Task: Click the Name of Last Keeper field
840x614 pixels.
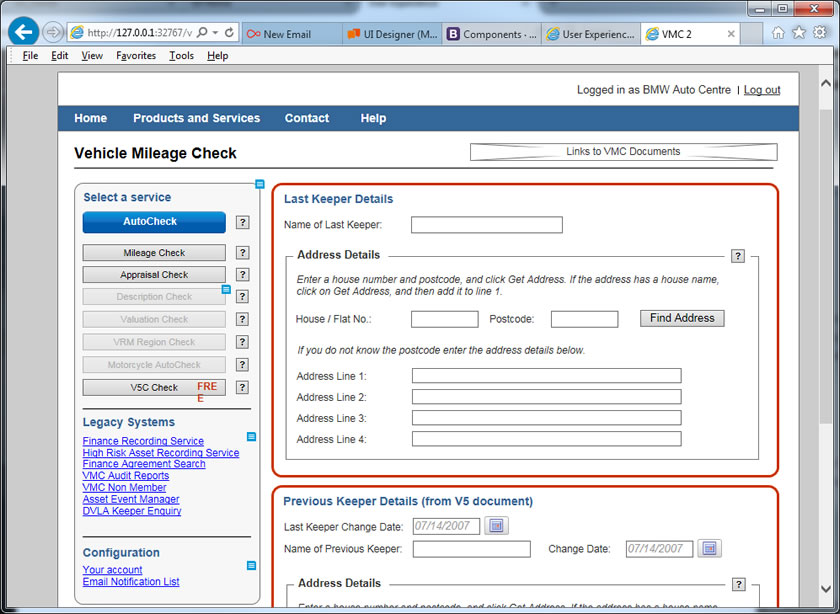Action: 487,224
